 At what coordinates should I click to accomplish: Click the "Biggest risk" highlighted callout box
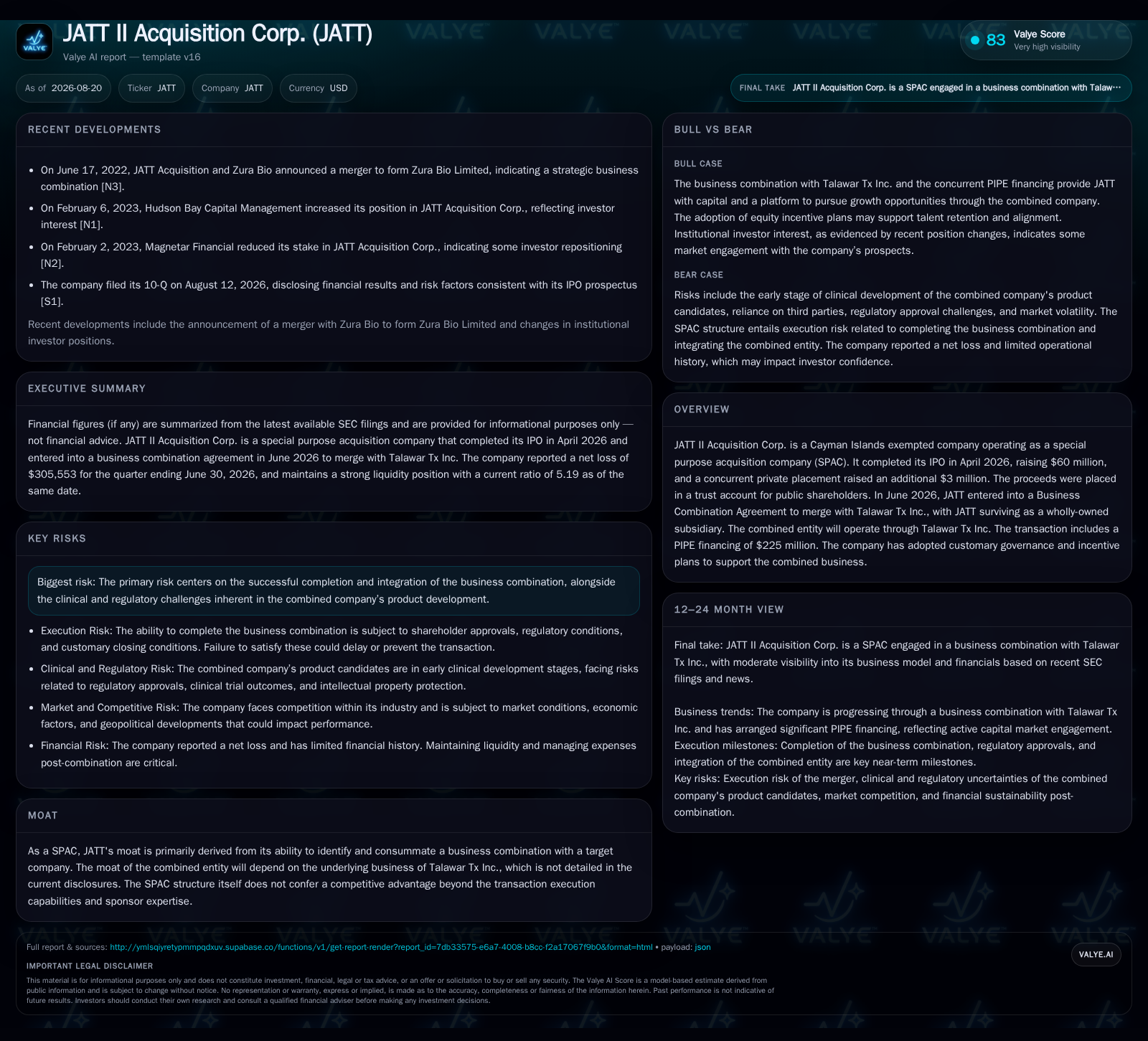click(x=334, y=591)
